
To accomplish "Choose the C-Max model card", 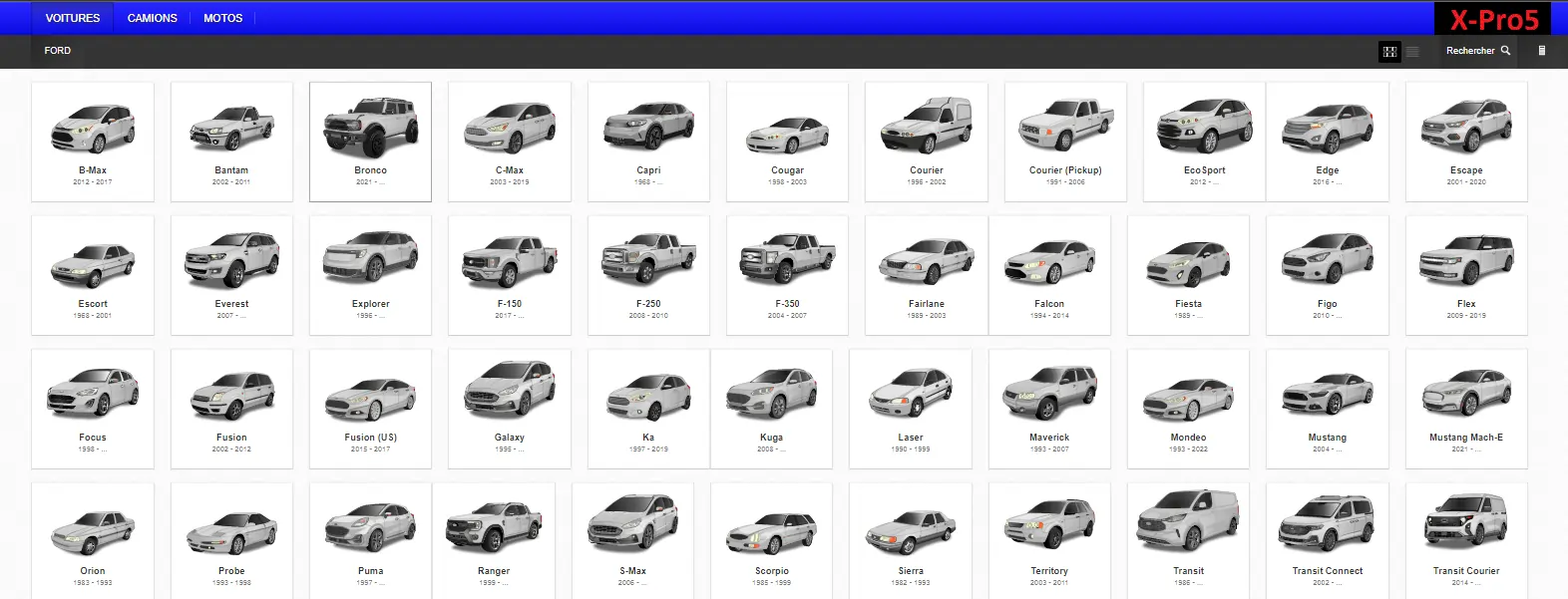I will [x=510, y=142].
